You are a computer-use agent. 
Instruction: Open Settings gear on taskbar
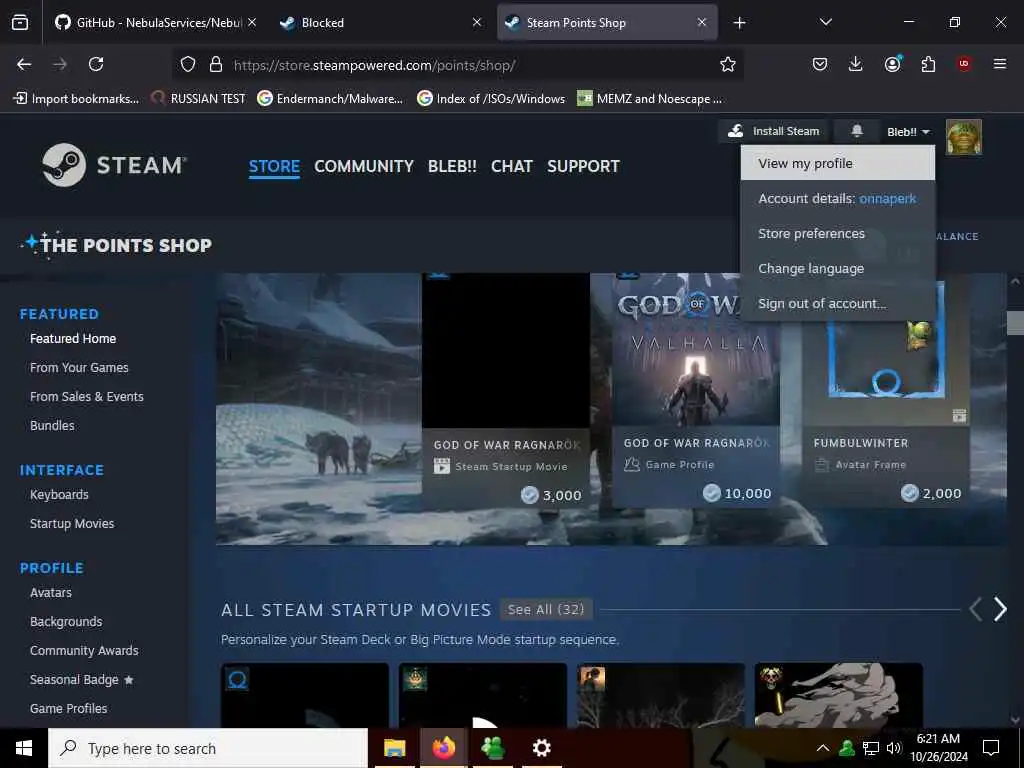541,748
